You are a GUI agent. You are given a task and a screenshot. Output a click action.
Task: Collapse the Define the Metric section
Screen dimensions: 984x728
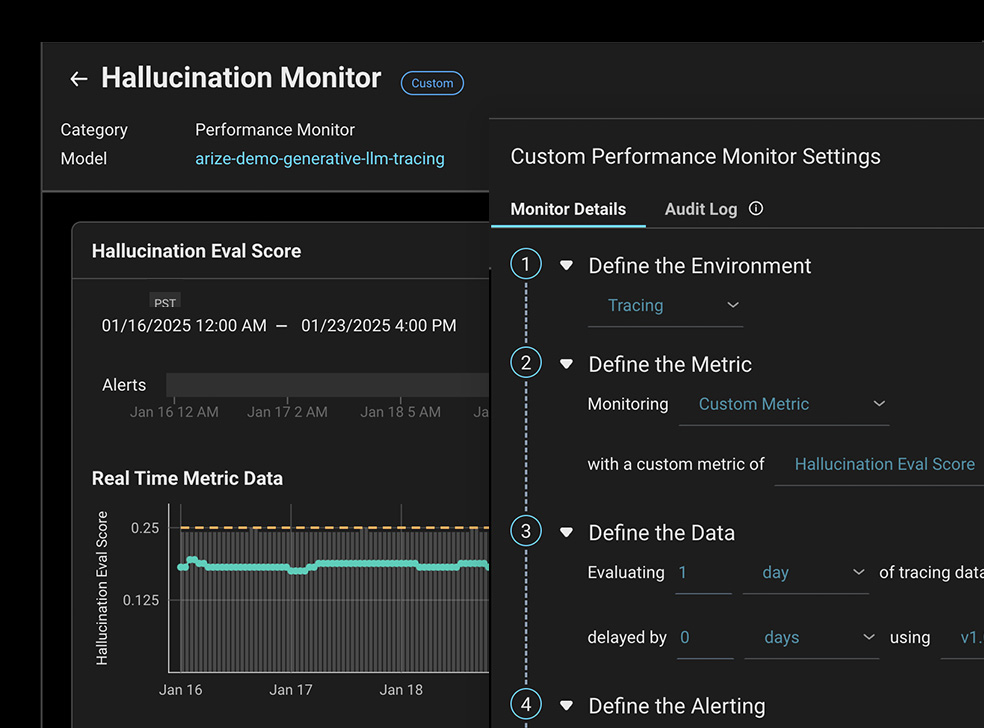coord(566,364)
